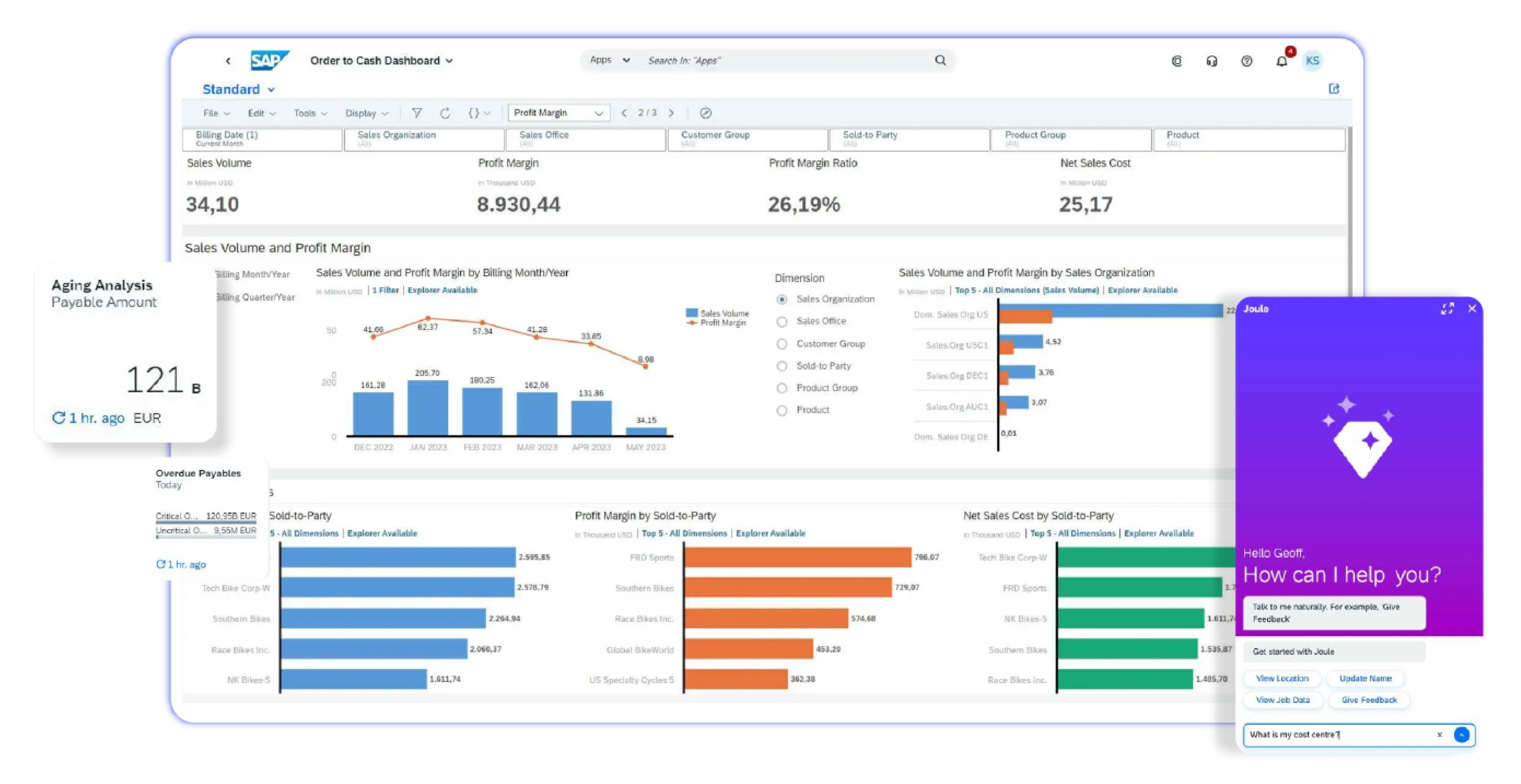Click the notifications bell icon
The width and height of the screenshot is (1521, 784).
[x=1281, y=60]
